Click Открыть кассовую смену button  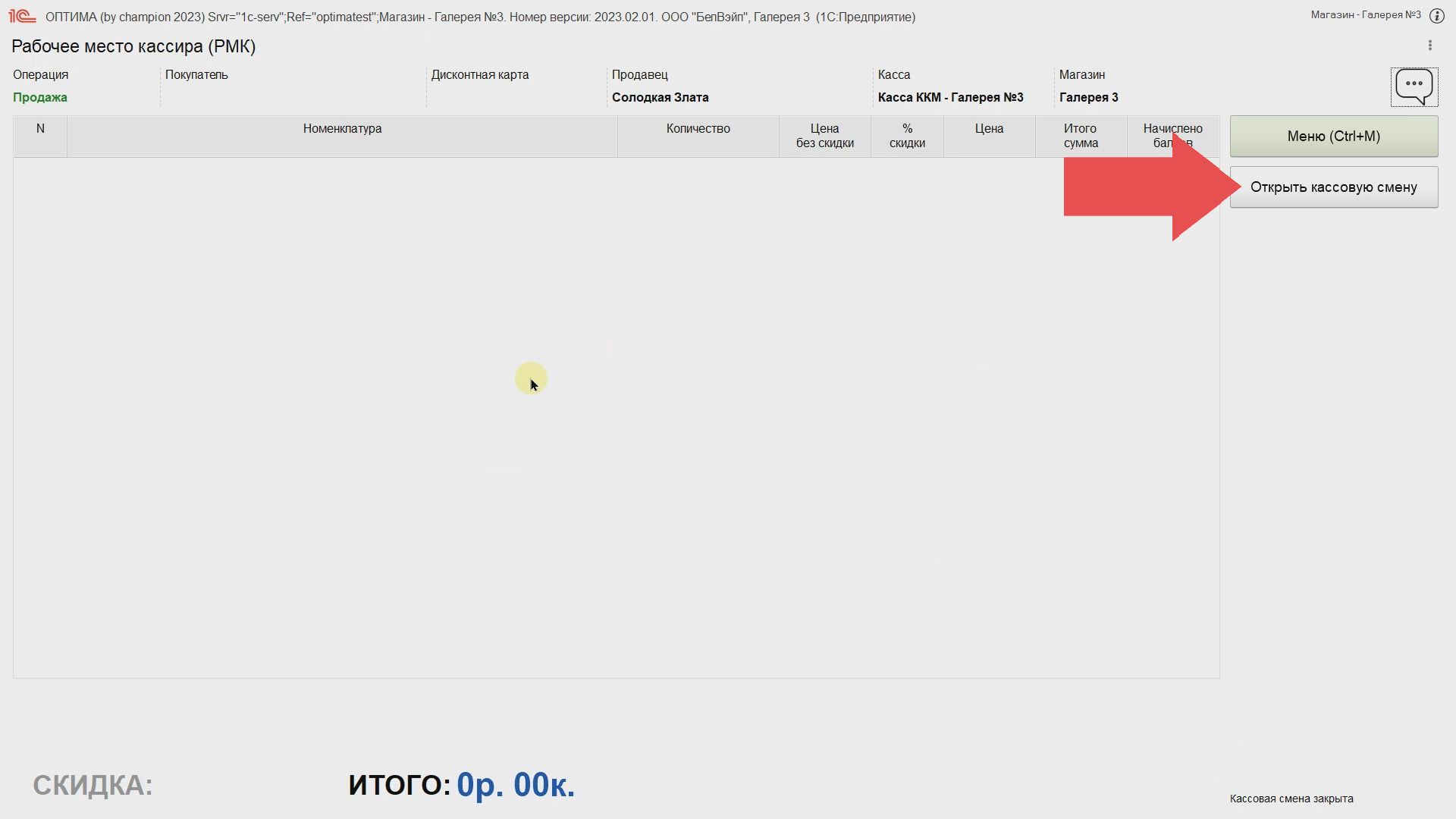tap(1333, 187)
